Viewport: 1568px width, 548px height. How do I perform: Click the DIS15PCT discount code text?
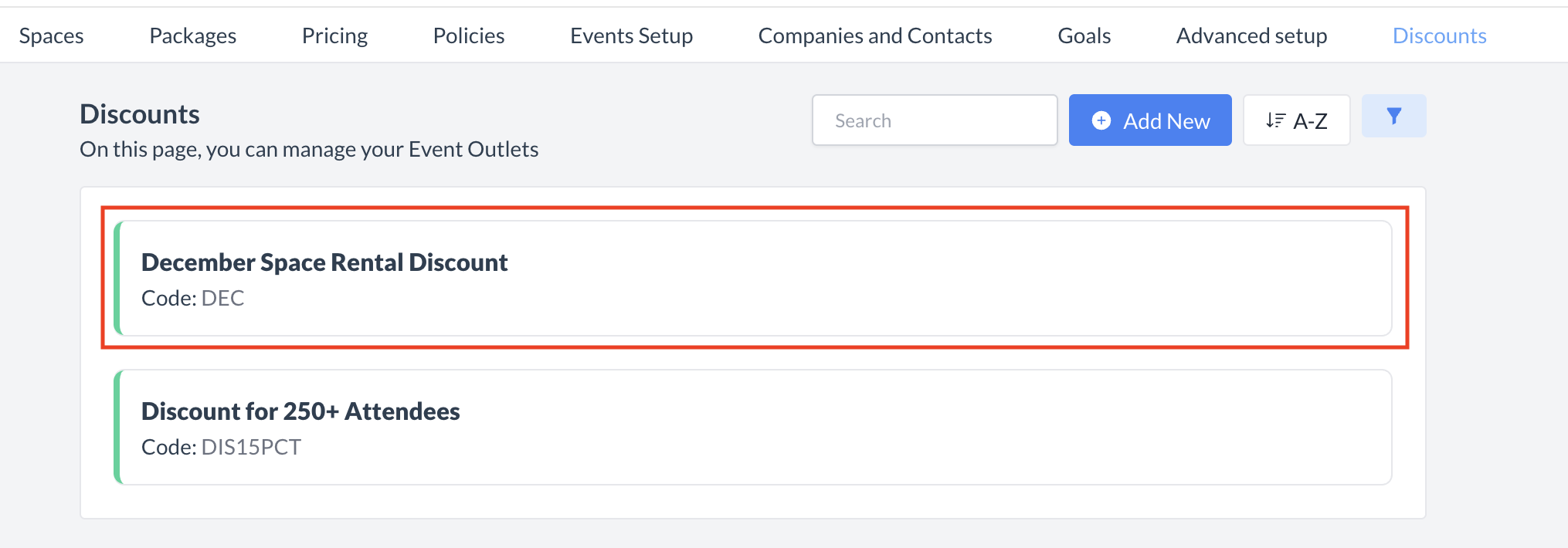pos(251,447)
